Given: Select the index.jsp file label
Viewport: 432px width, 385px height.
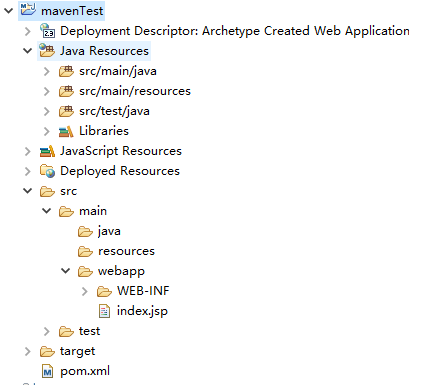Looking at the screenshot, I should point(142,311).
